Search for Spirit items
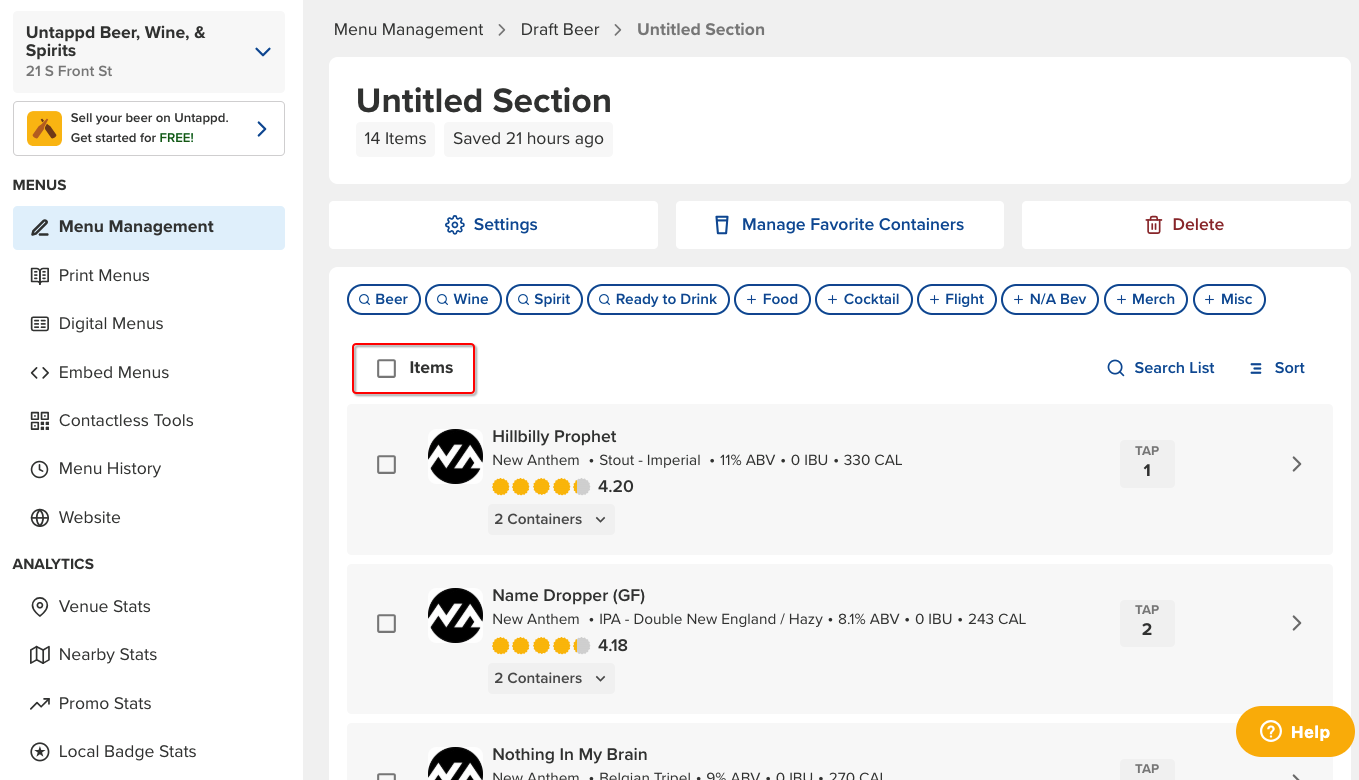 coord(544,299)
